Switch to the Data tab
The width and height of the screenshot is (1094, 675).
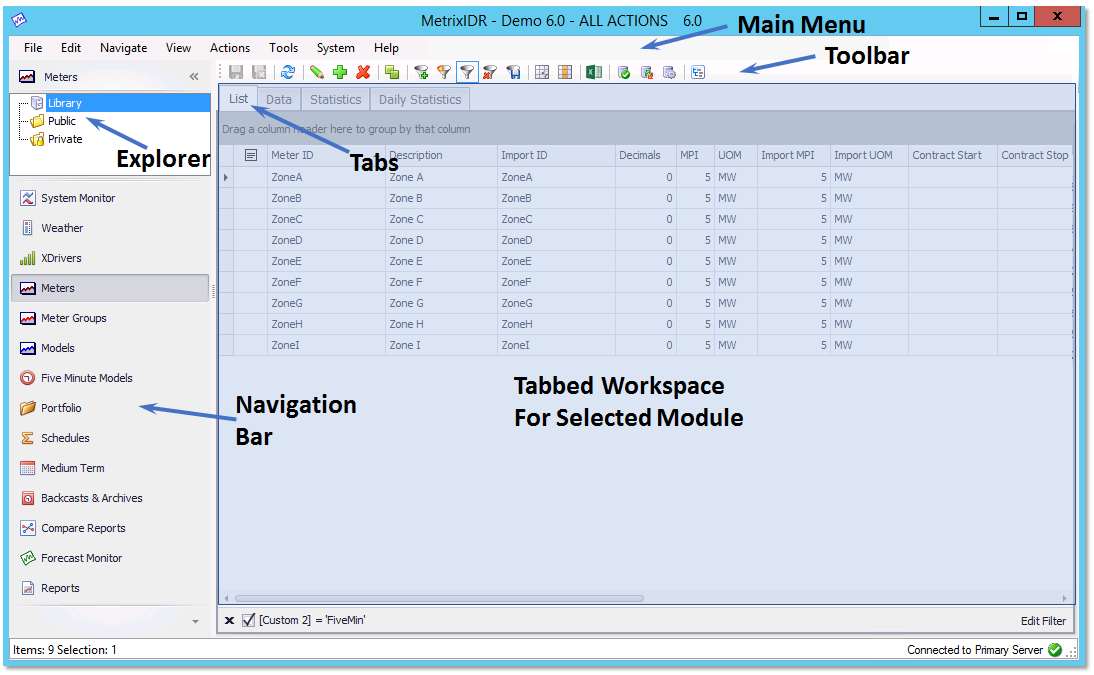pyautogui.click(x=279, y=100)
